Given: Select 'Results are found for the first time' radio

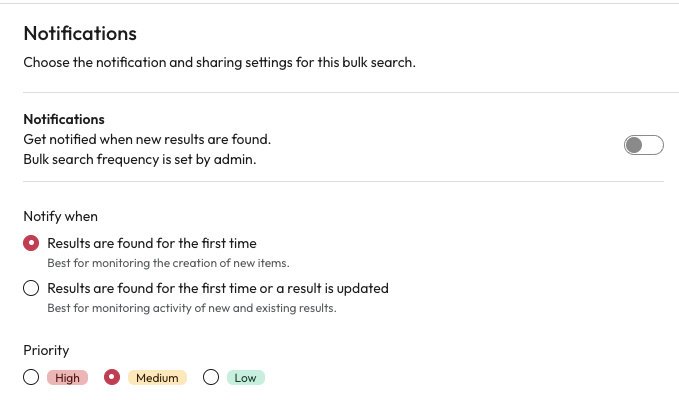Looking at the screenshot, I should [32, 243].
